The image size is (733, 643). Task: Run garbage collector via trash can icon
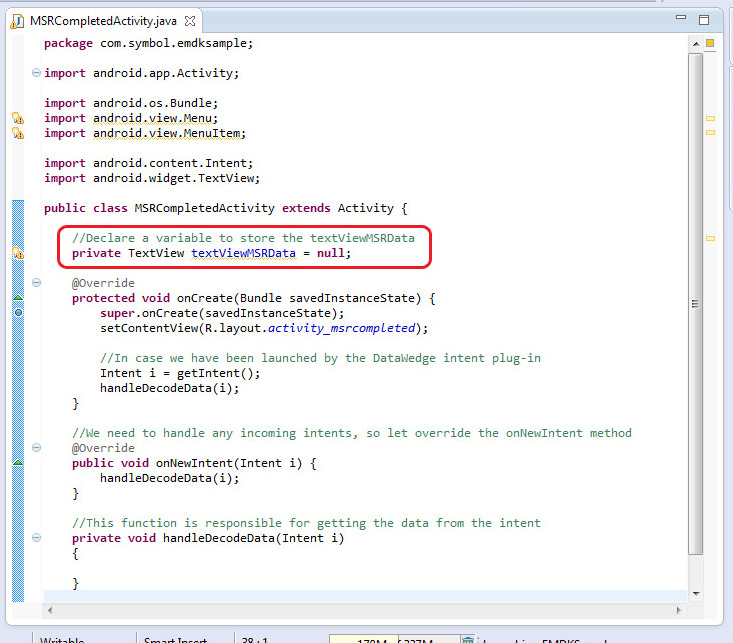click(467, 640)
